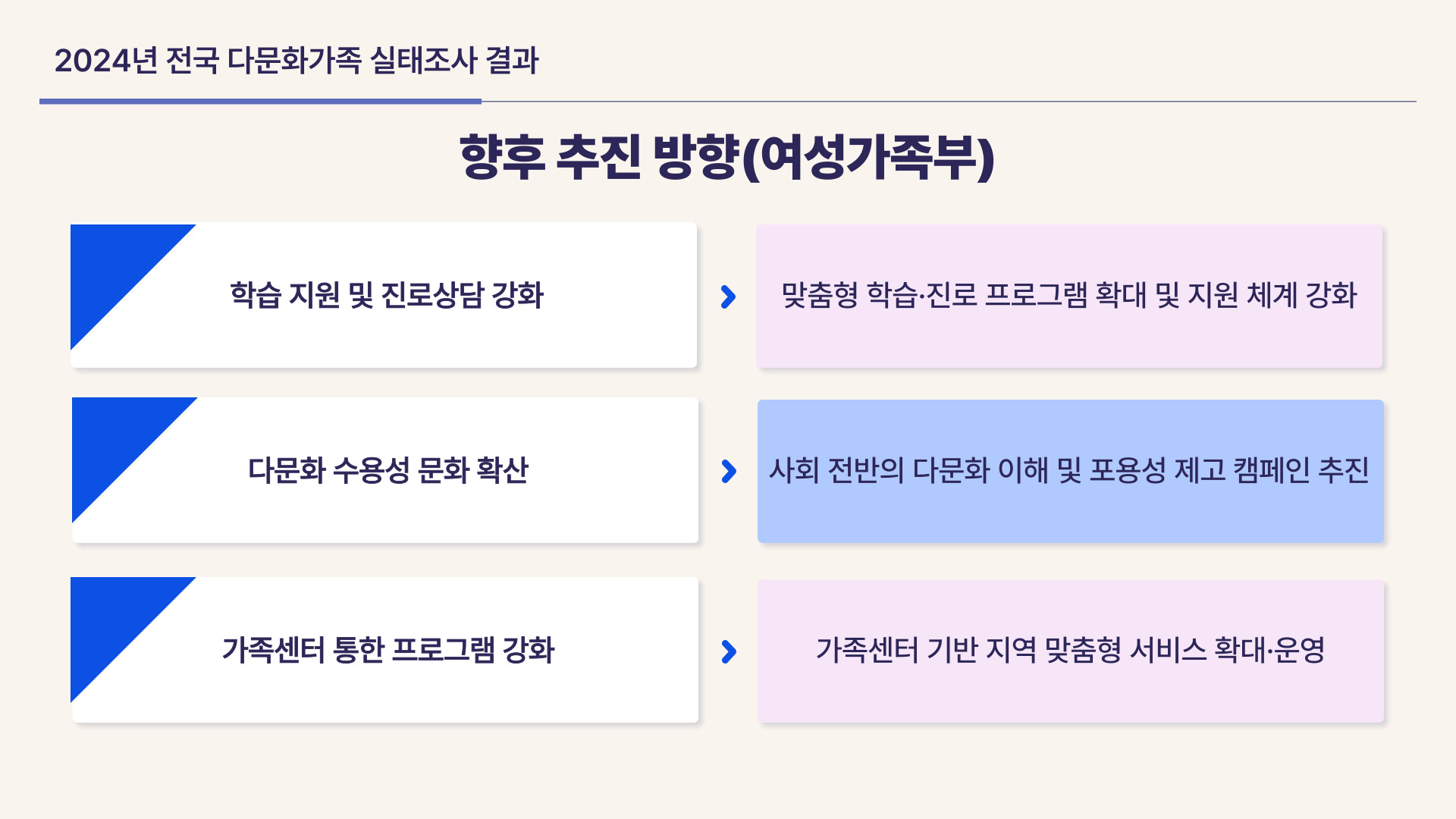Image resolution: width=1456 pixels, height=819 pixels.
Task: Click the chevron arrow after 가족센터 통한 프로그램 강화
Action: coord(729,651)
